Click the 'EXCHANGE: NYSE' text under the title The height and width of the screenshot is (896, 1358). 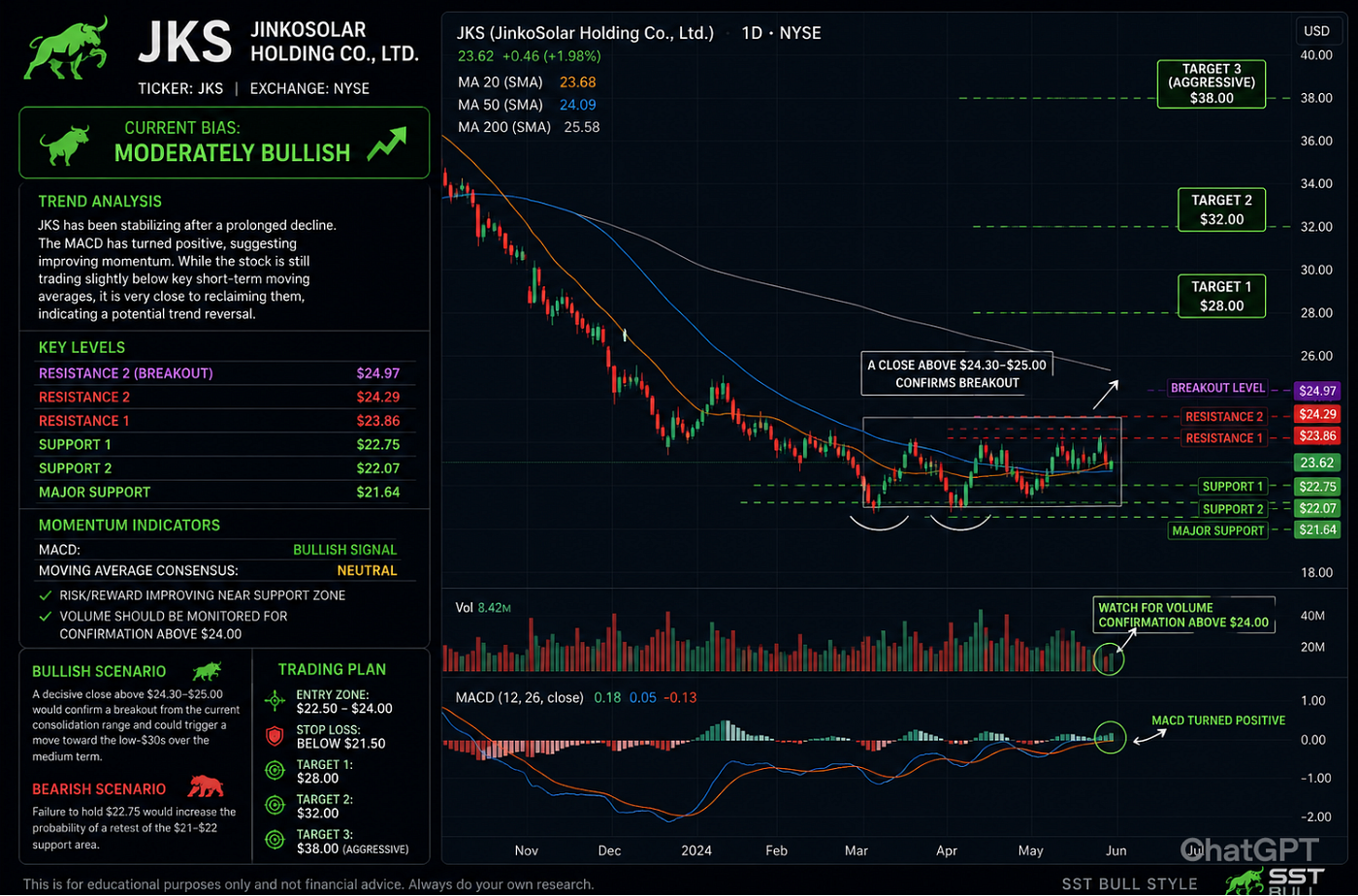pos(309,88)
